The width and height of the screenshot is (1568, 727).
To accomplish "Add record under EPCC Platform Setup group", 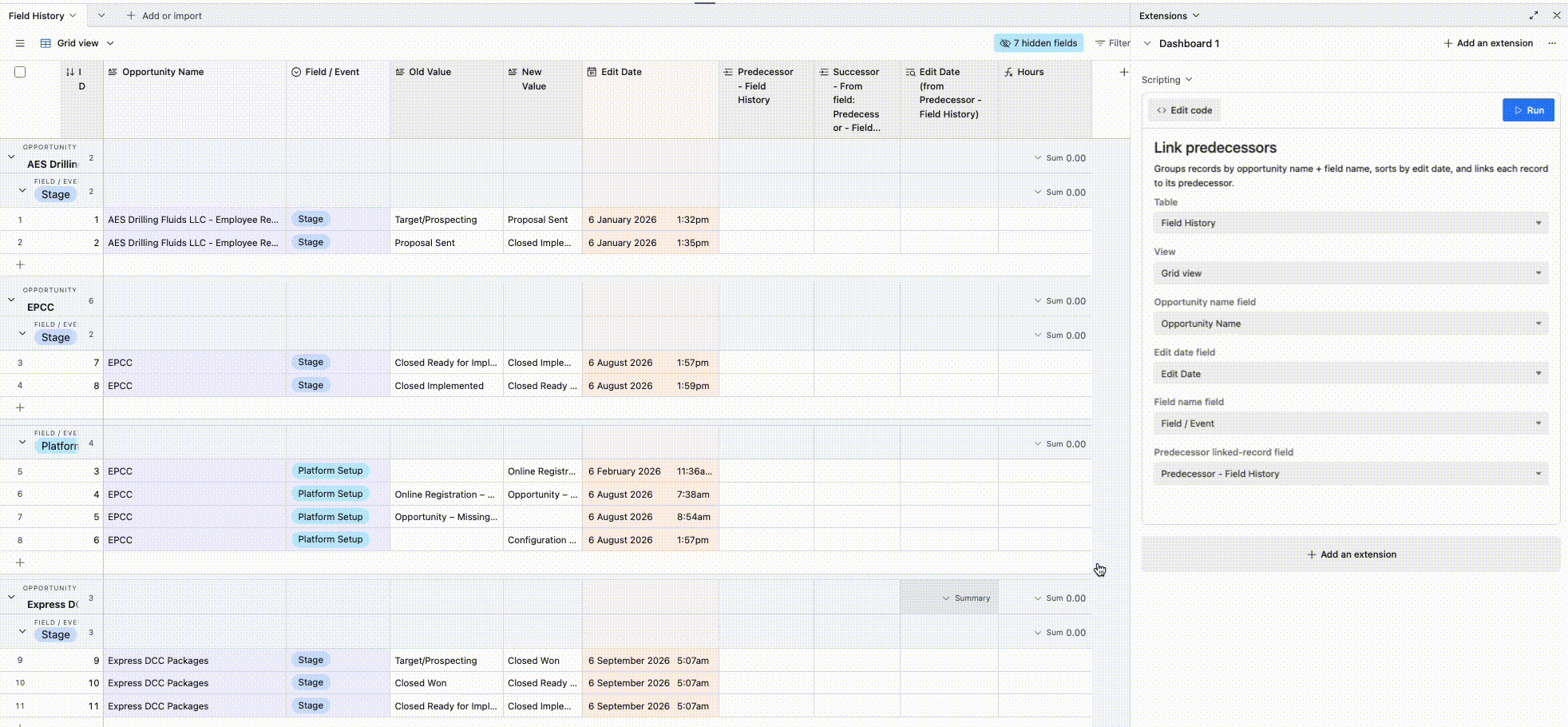I will click(20, 562).
